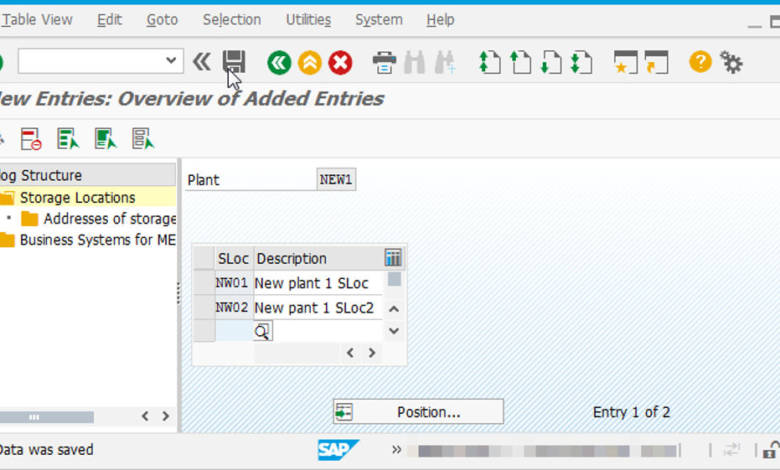Viewport: 780px width, 470px height.
Task: Open Customize Local Layout gear icon
Action: coord(731,63)
